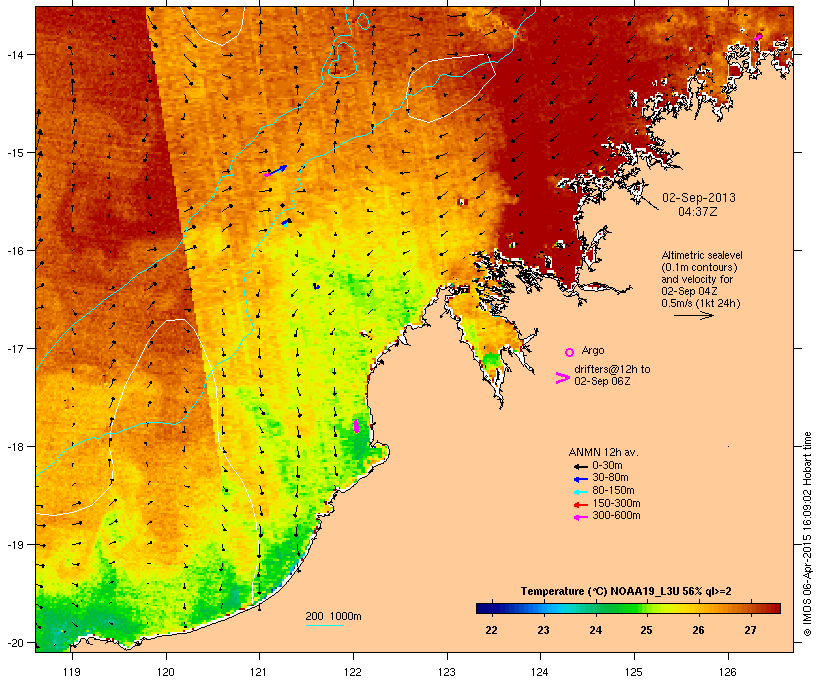The image size is (820, 680).
Task: Click the latitude axis label -16
Action: 15,251
